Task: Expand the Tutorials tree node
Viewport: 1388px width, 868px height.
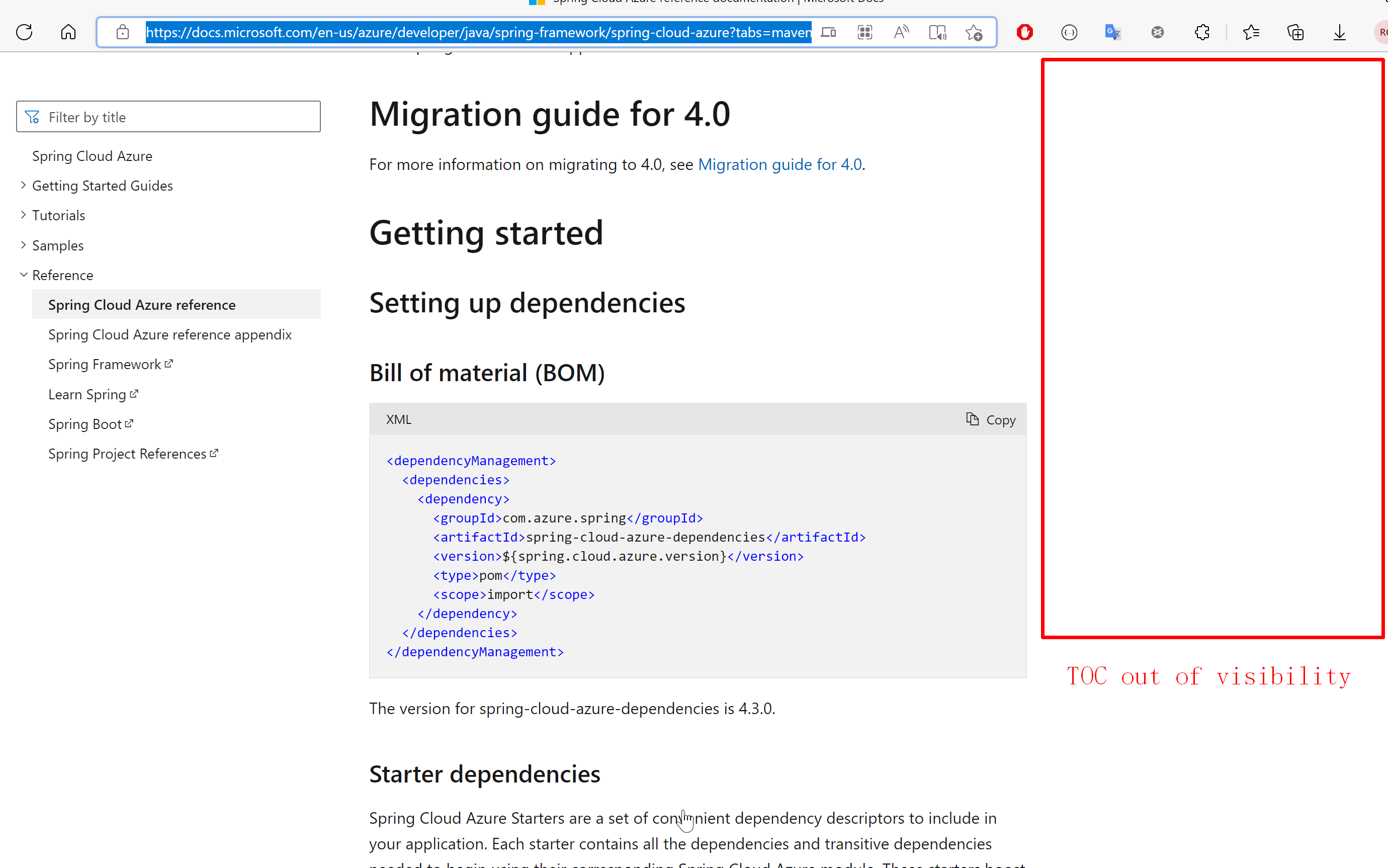Action: click(x=23, y=215)
